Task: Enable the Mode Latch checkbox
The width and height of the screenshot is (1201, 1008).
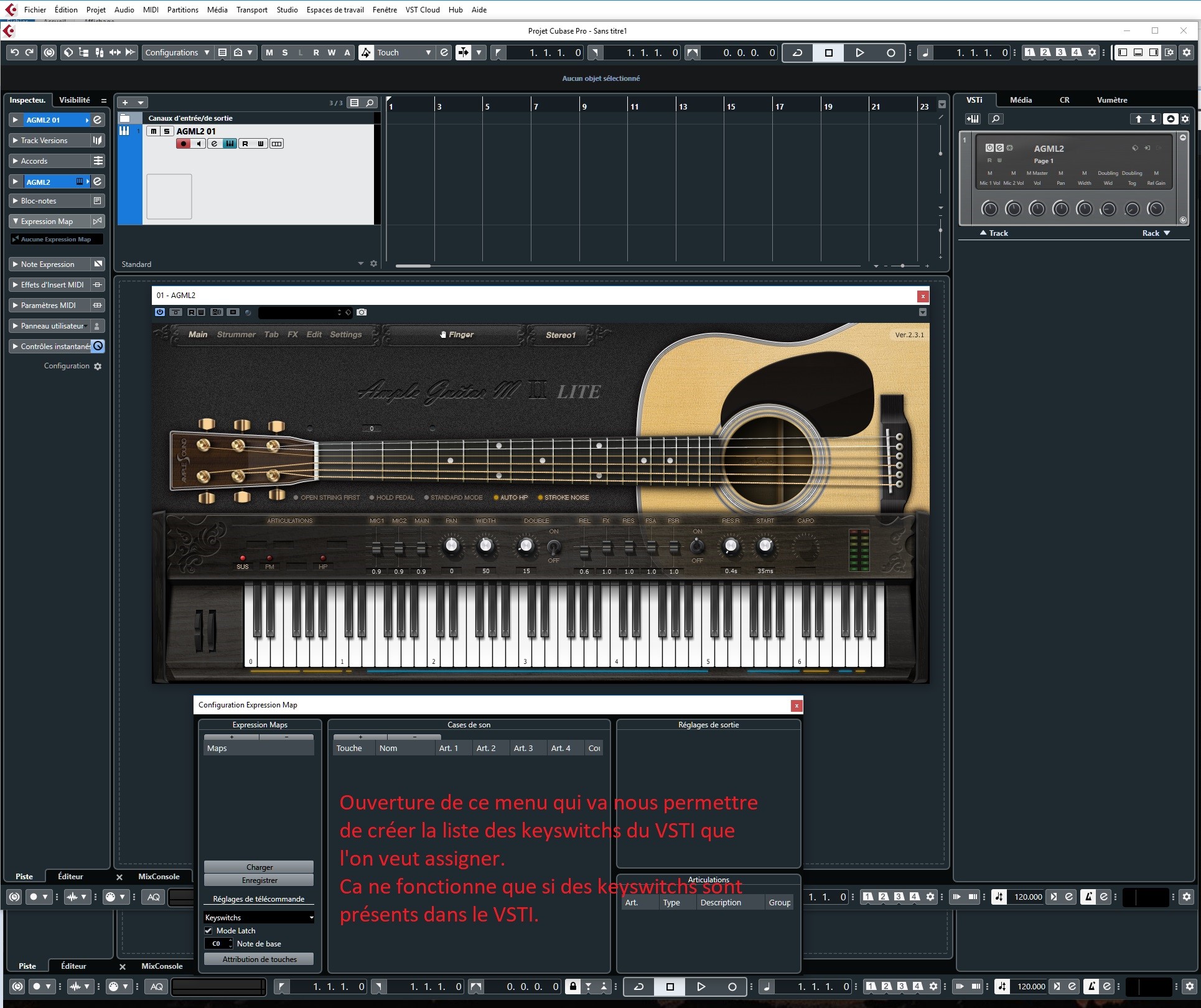Action: point(209,930)
